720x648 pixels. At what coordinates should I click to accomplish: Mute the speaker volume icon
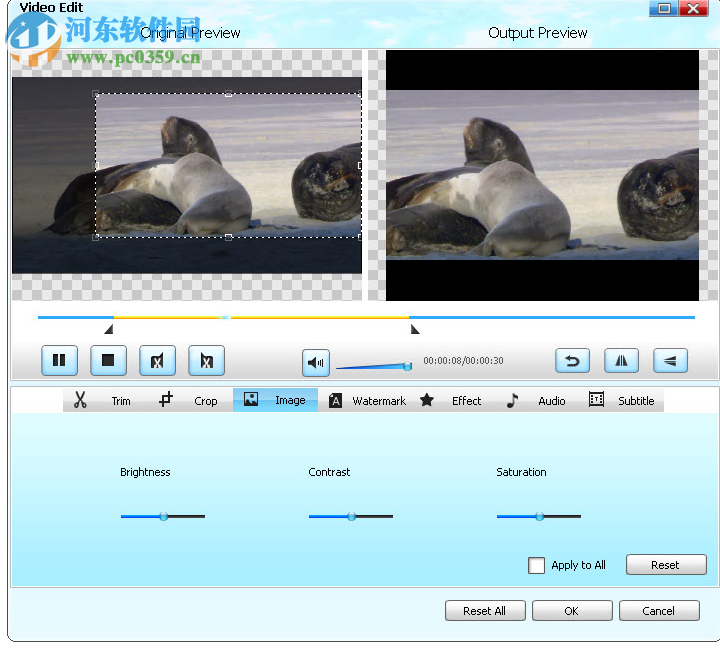pyautogui.click(x=315, y=363)
